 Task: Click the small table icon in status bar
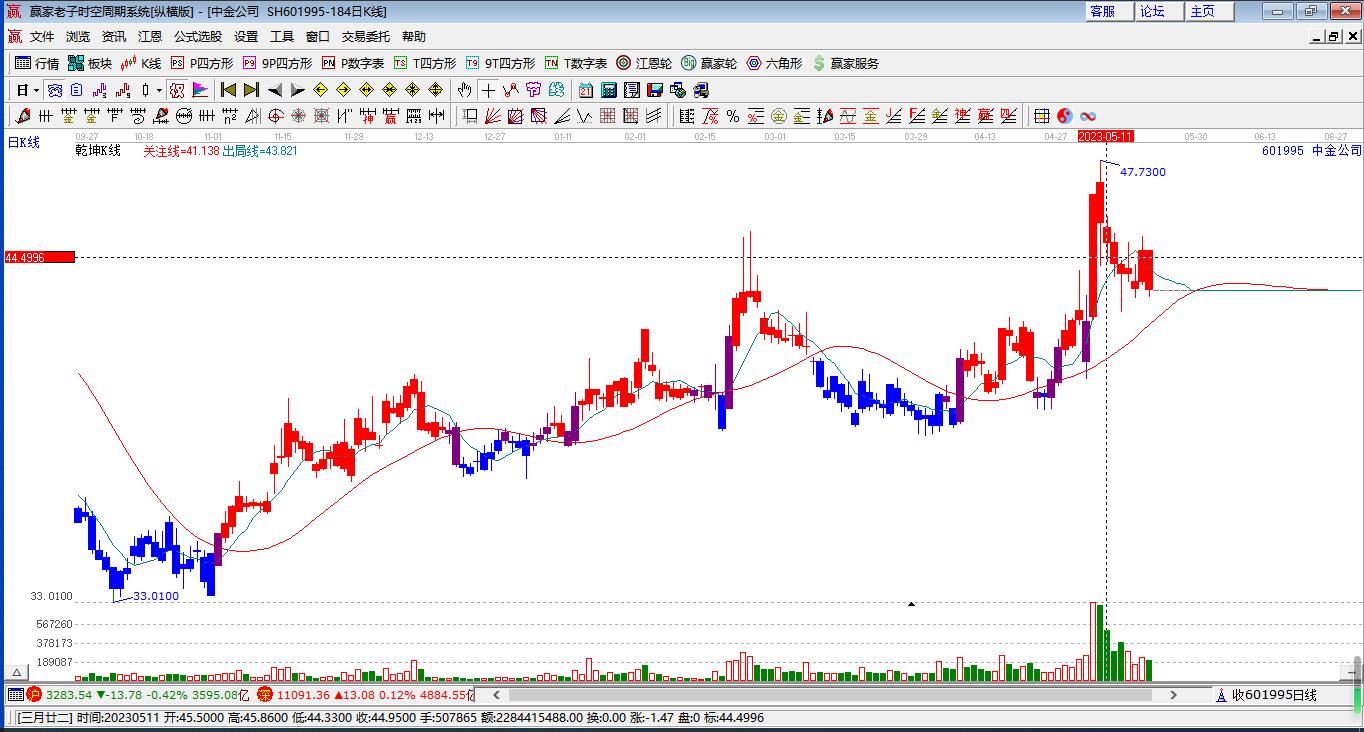click(x=15, y=695)
